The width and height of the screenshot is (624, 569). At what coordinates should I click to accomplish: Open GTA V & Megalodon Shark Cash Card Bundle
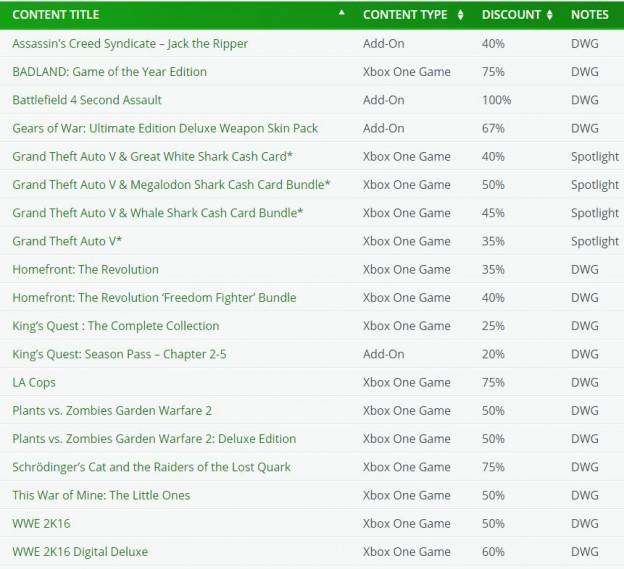[x=172, y=185]
